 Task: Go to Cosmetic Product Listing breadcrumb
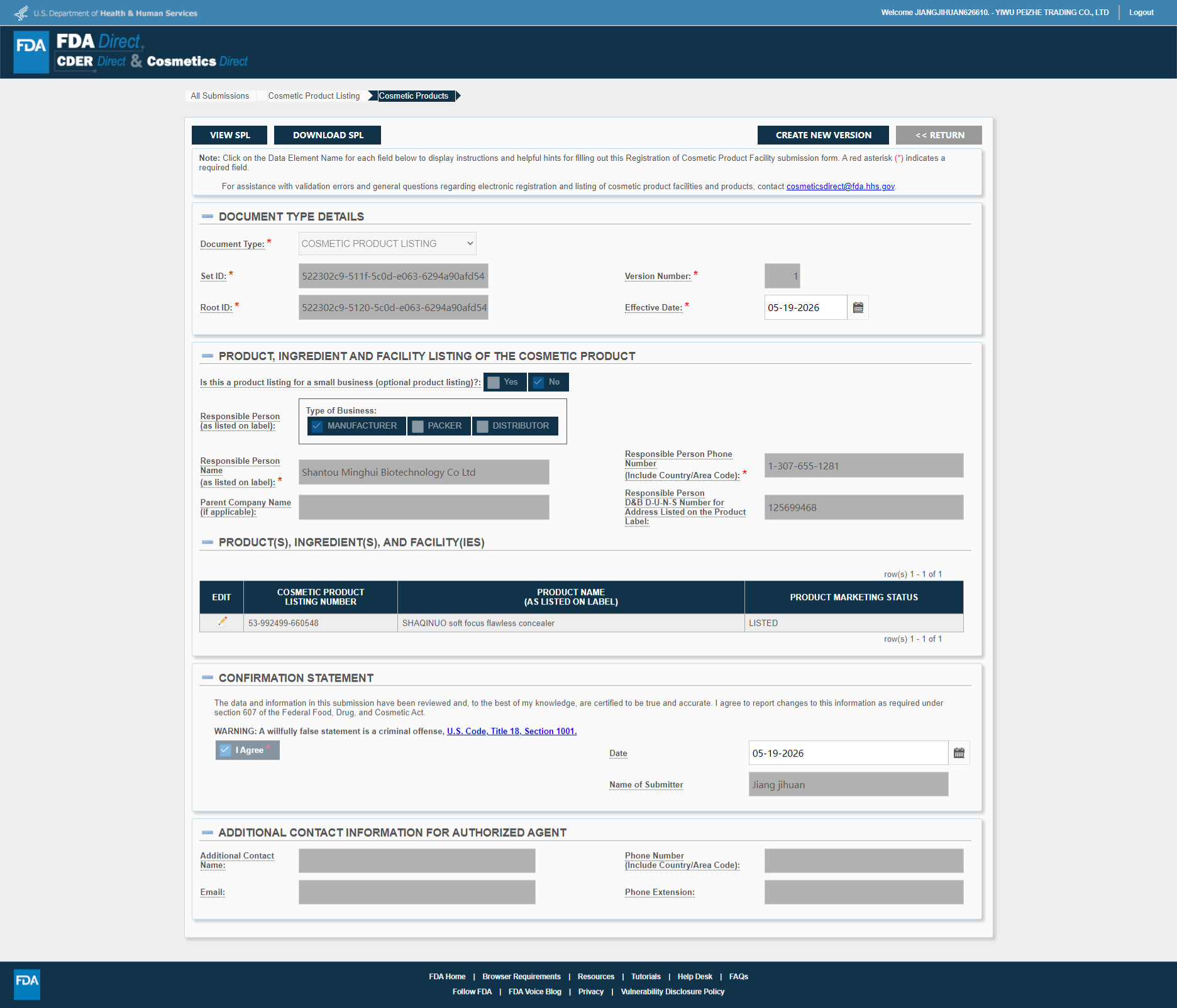point(314,96)
